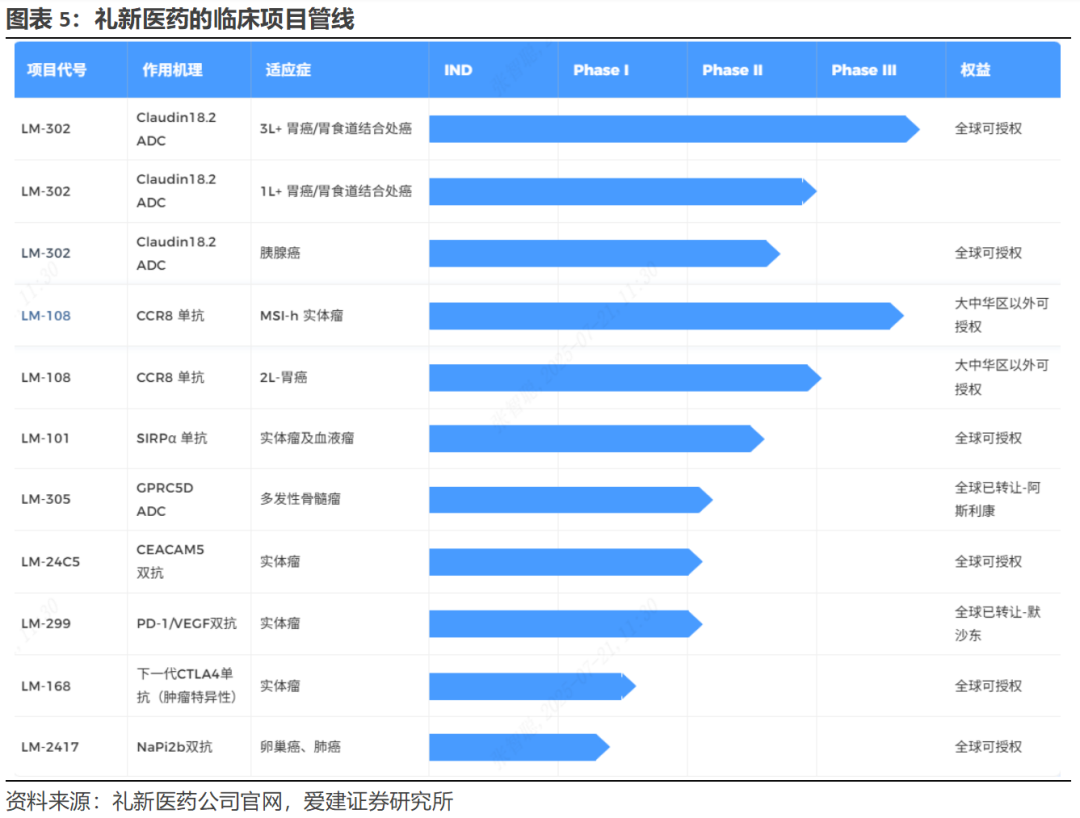
Task: Click the LM-108 project code link
Action: click(x=45, y=316)
